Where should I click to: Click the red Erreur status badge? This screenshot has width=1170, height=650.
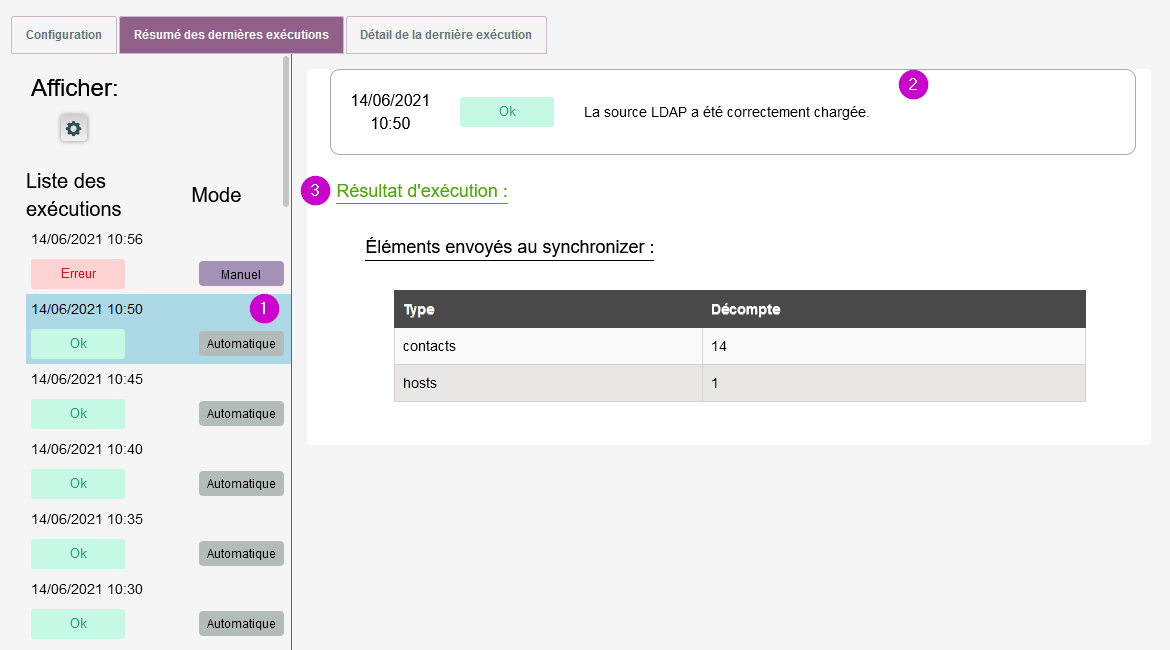[x=78, y=274]
